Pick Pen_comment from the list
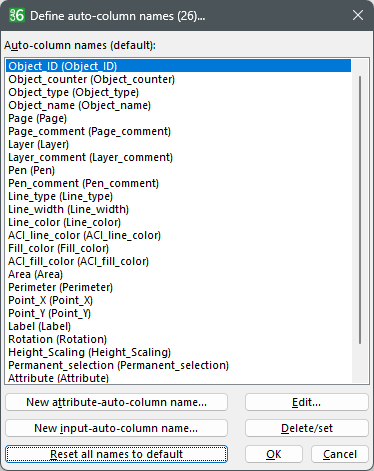The height and width of the screenshot is (471, 374). tap(178, 183)
